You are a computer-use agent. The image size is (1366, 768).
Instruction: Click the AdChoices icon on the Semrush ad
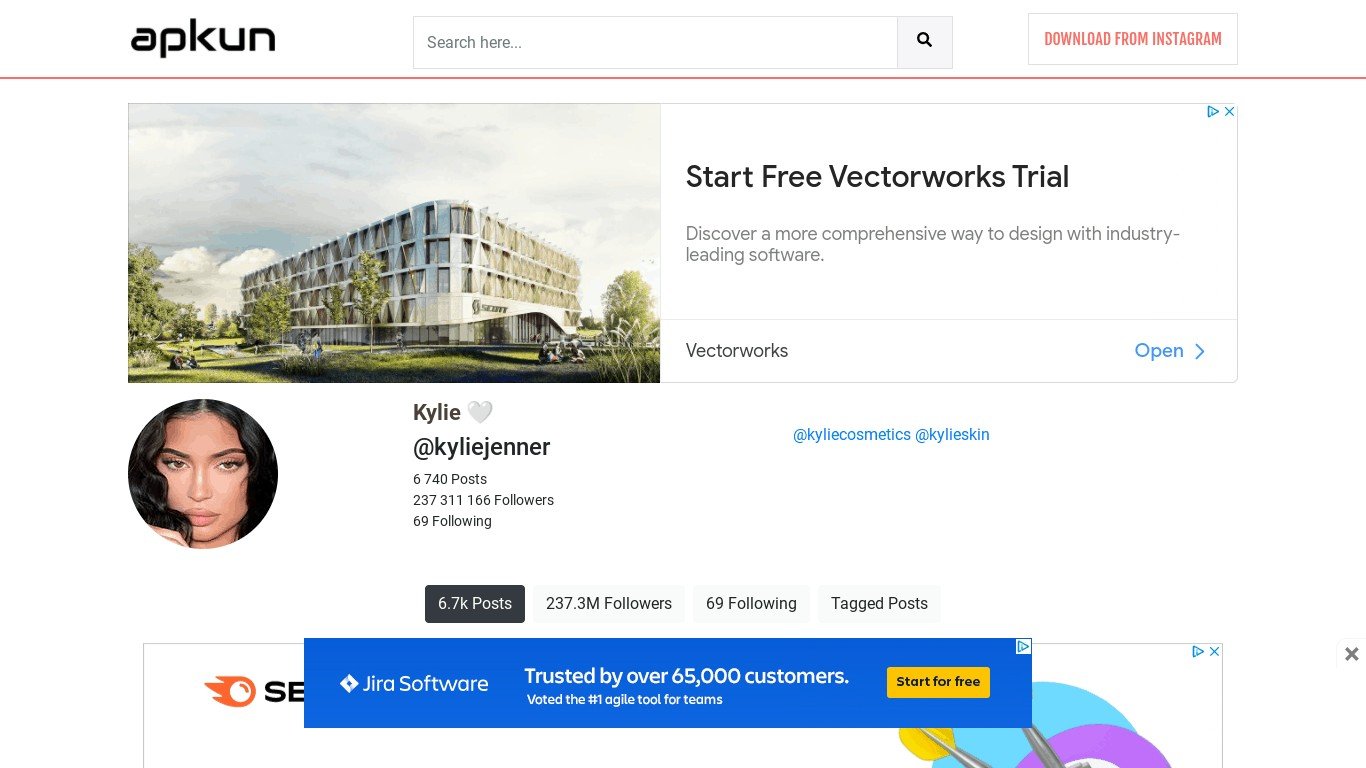(x=1198, y=652)
